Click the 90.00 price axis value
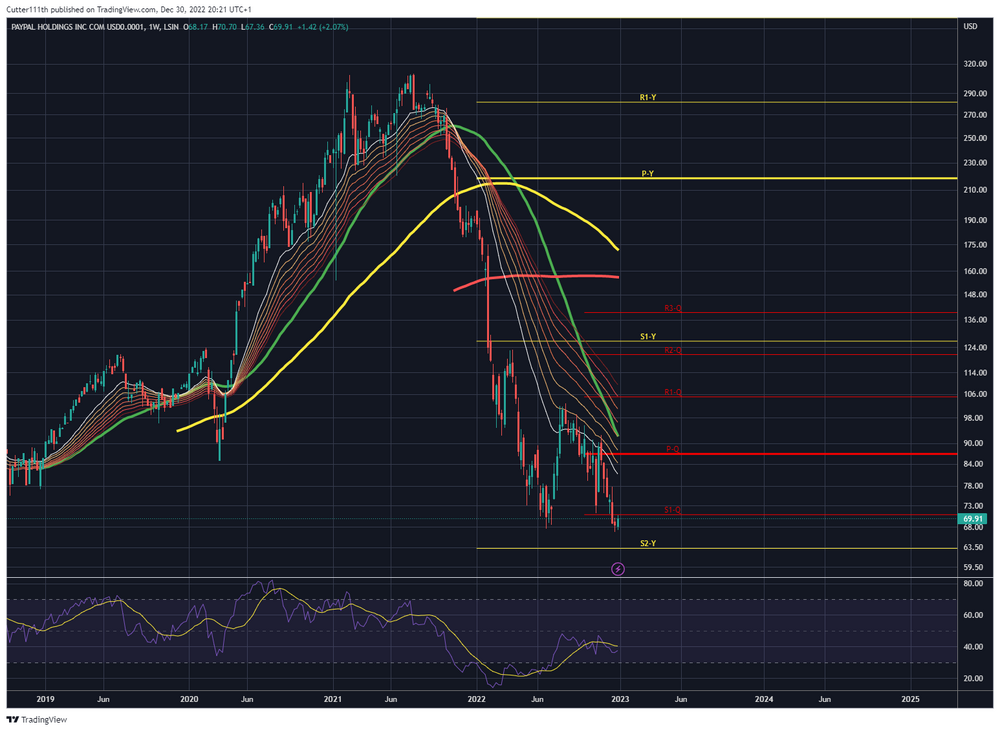1000x731 pixels. click(x=973, y=443)
